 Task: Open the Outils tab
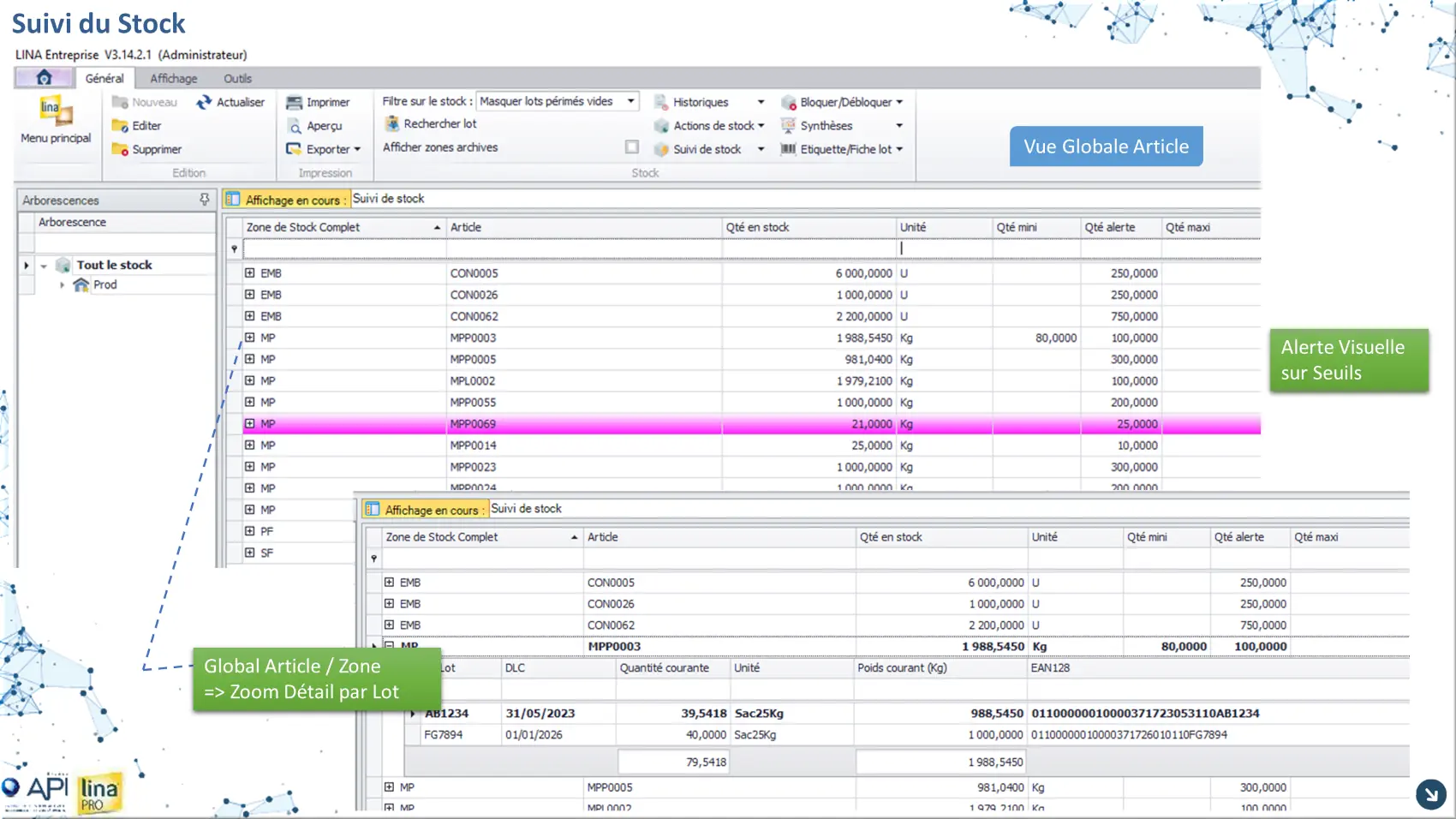coord(237,78)
